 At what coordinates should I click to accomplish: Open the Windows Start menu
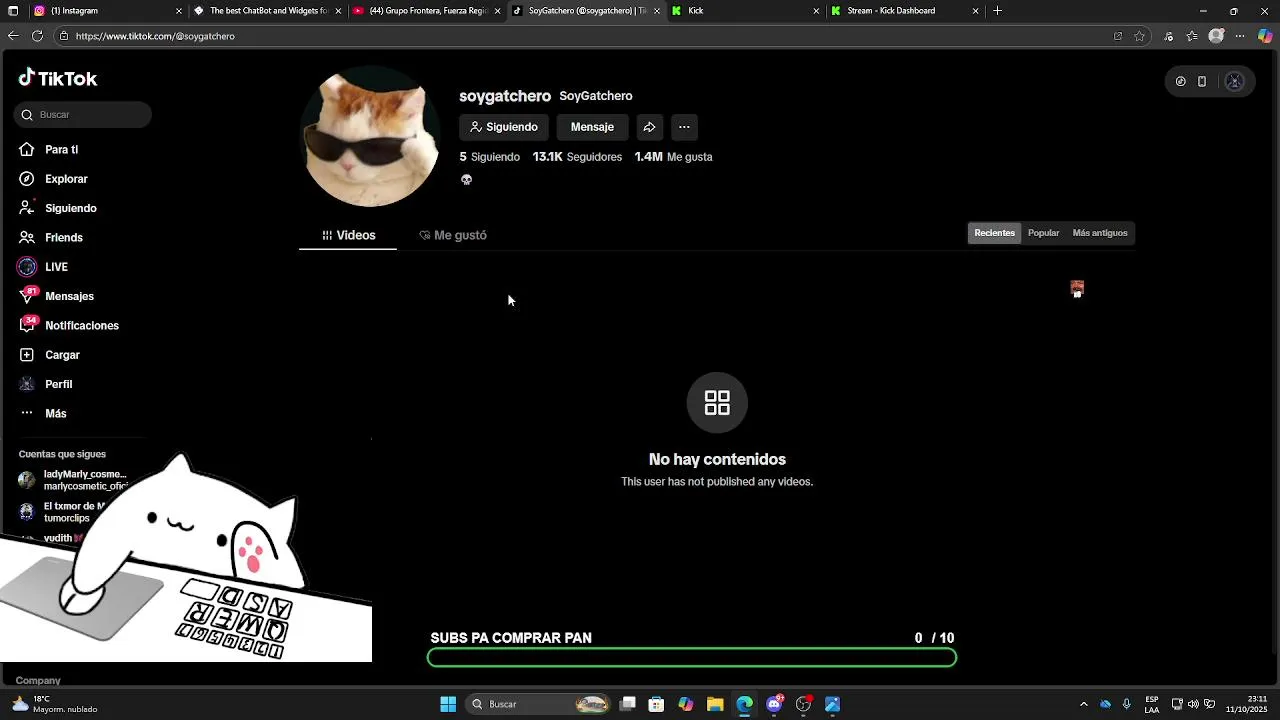pyautogui.click(x=448, y=704)
